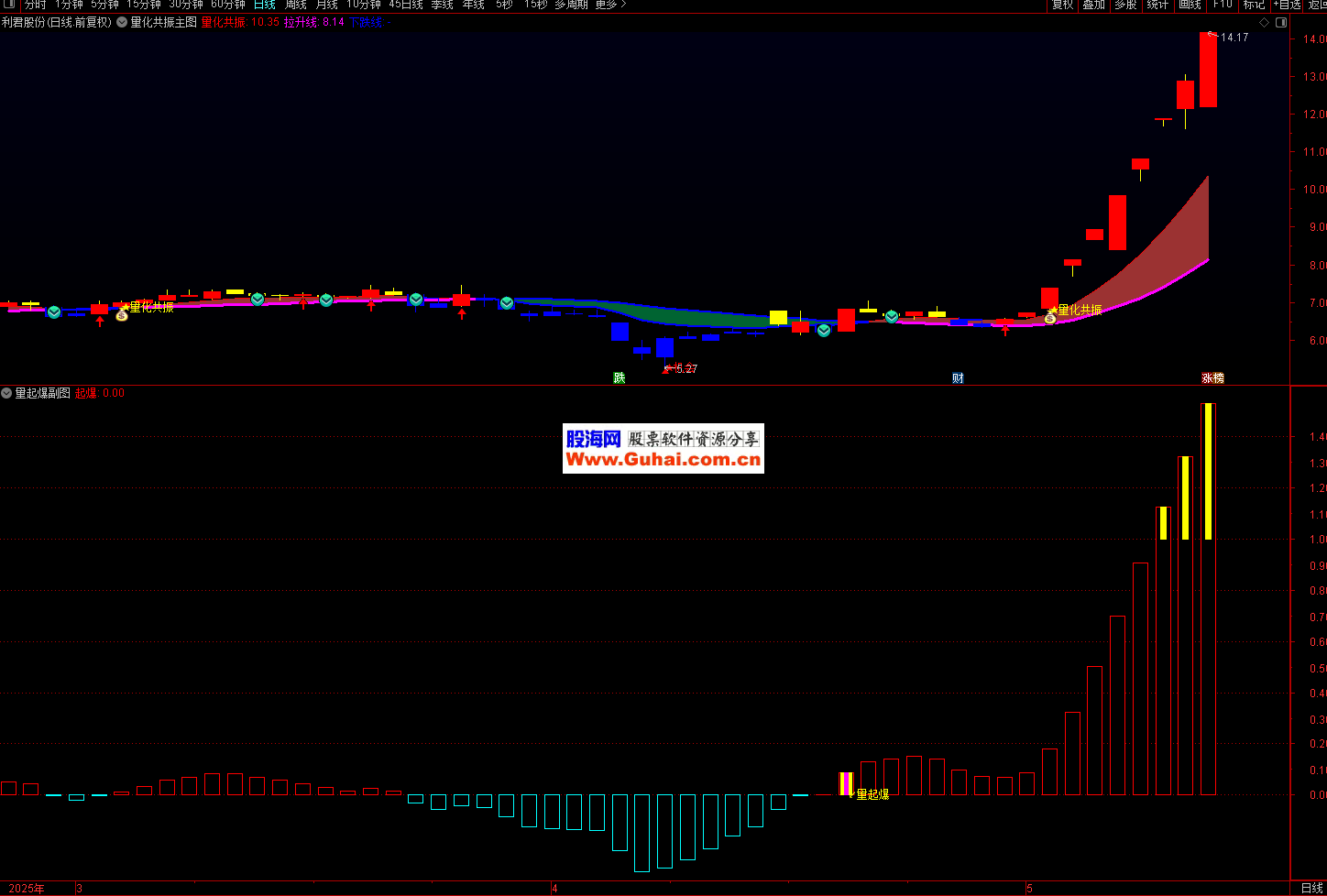1327x896 pixels.
Task: Click the 起爆: 0.00 value label
Action: [100, 393]
